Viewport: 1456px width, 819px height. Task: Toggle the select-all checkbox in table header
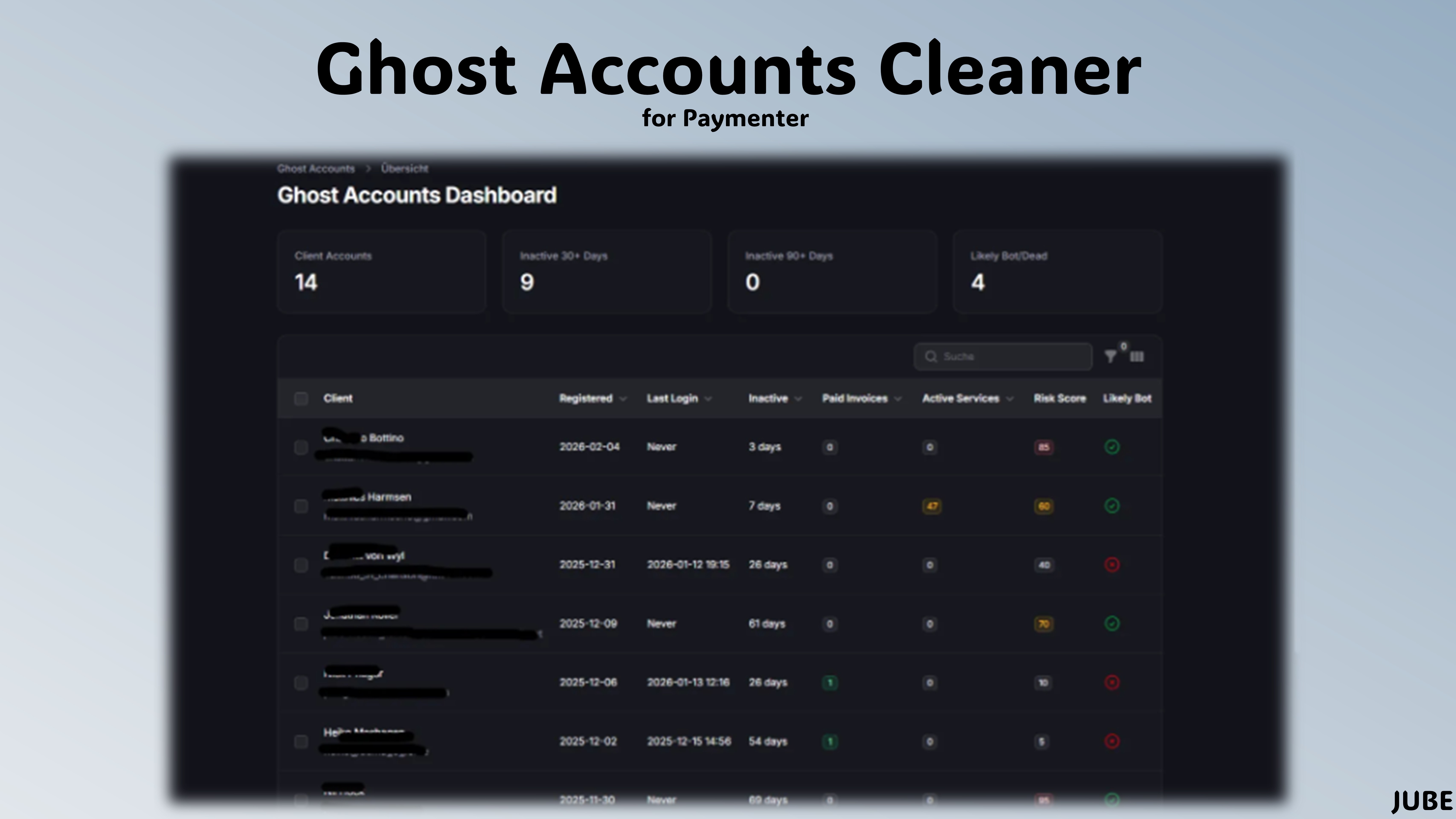301,398
